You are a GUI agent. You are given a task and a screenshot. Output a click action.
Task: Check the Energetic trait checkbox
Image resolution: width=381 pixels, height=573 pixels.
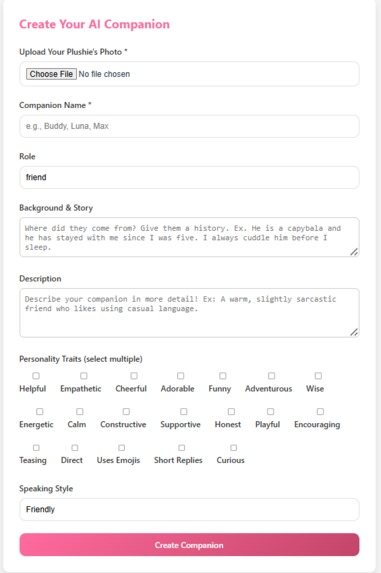(x=39, y=411)
